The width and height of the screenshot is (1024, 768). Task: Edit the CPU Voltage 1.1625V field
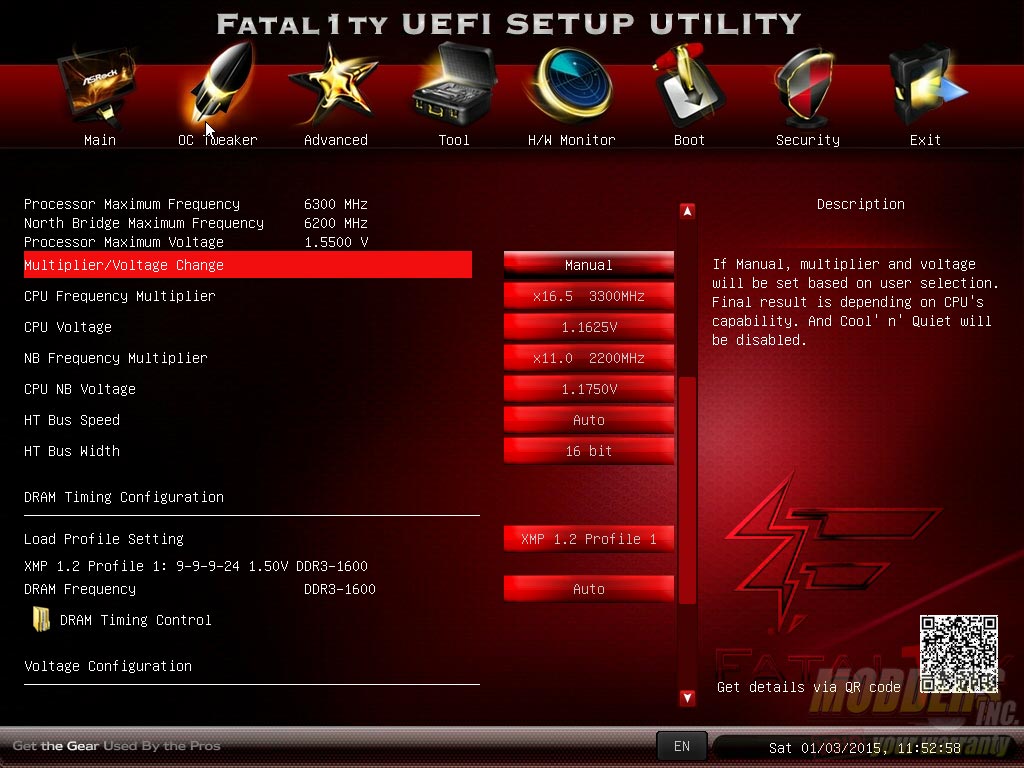point(588,327)
